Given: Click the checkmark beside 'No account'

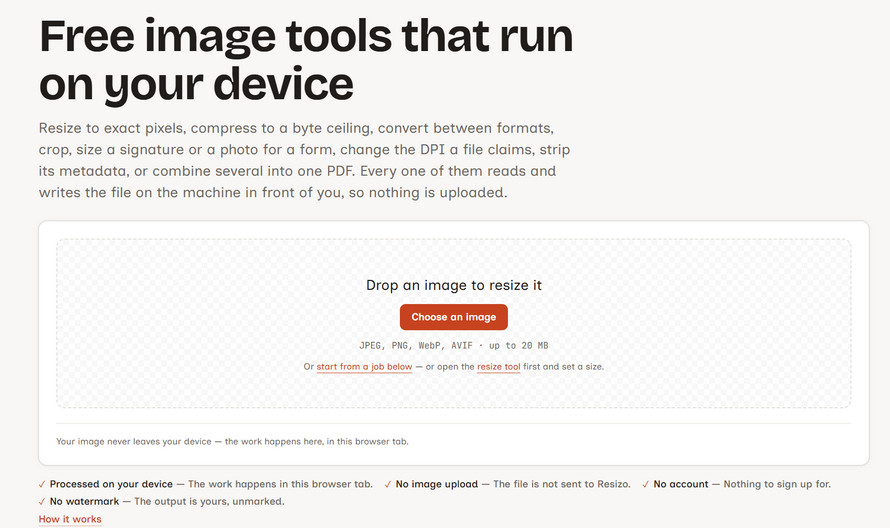Looking at the screenshot, I should [x=646, y=484].
